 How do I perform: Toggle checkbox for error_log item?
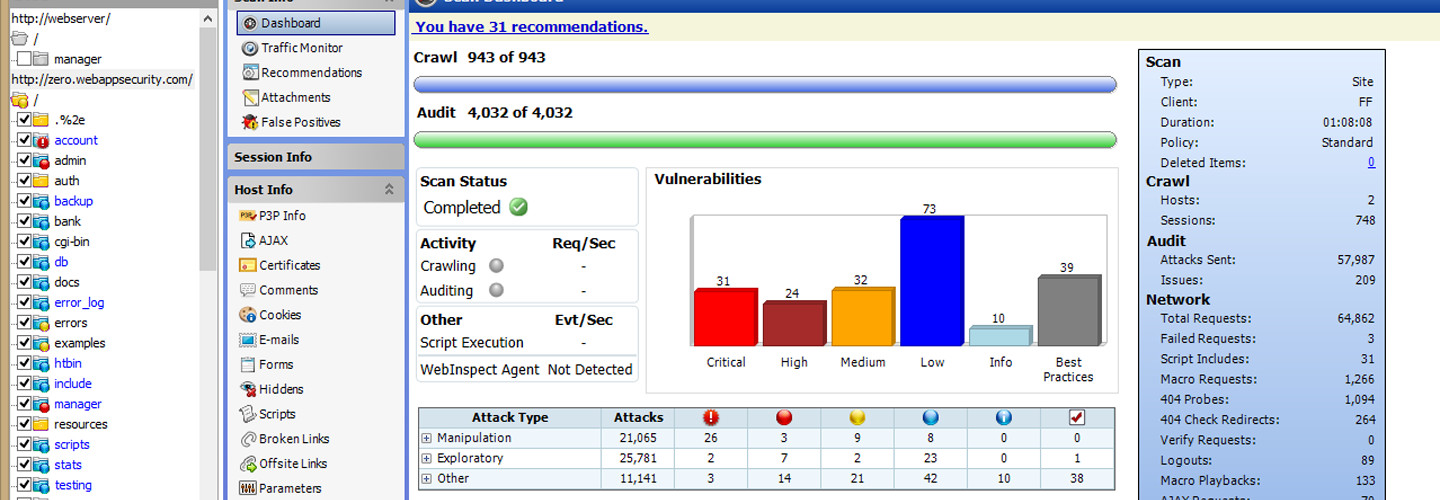pos(25,302)
